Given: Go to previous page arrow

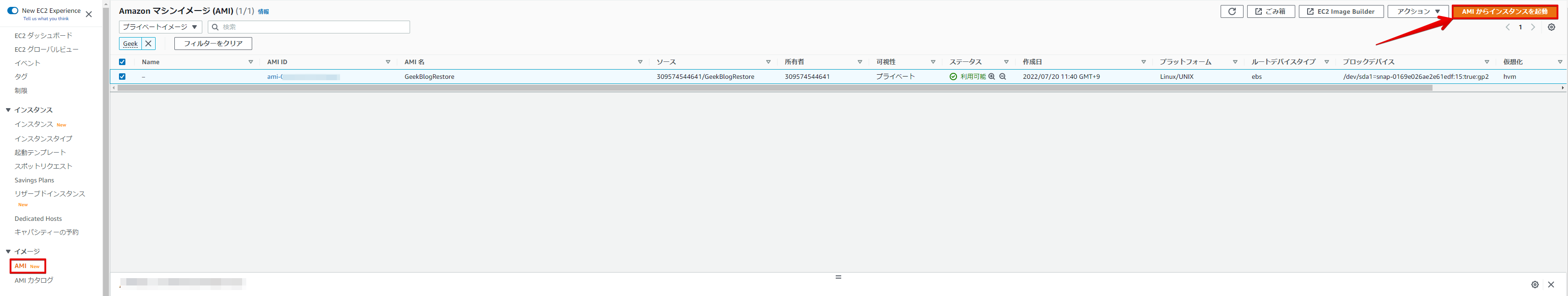Looking at the screenshot, I should (x=1508, y=27).
